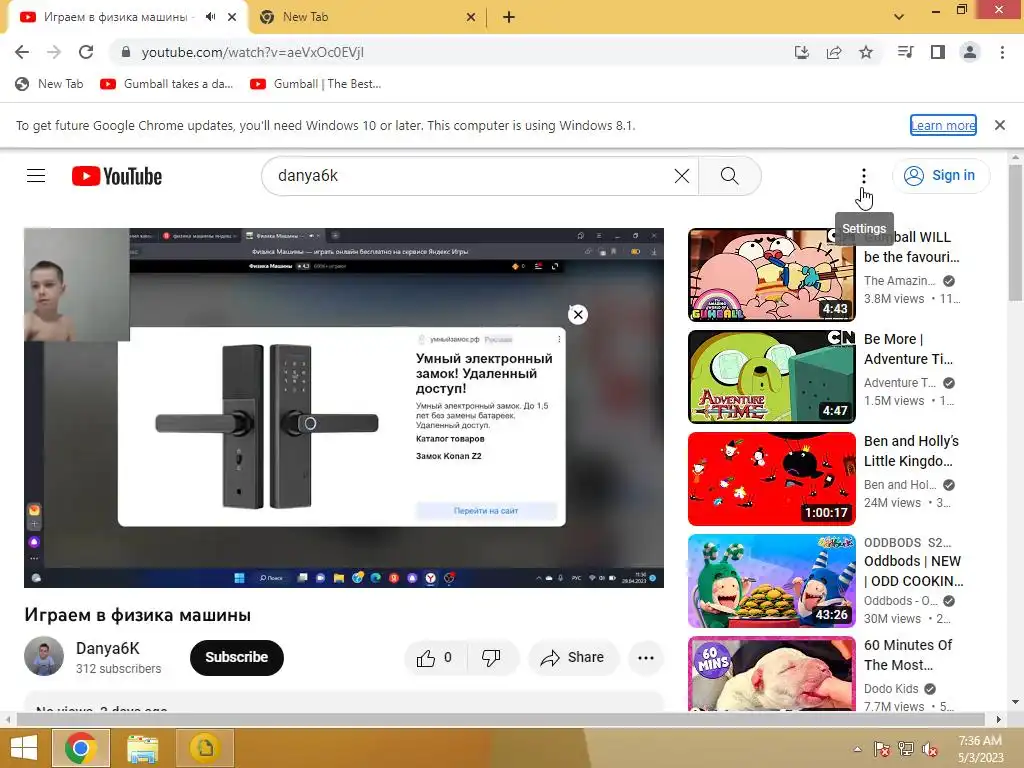The width and height of the screenshot is (1024, 768).
Task: Switch to the New Tab tab
Action: coord(366,17)
